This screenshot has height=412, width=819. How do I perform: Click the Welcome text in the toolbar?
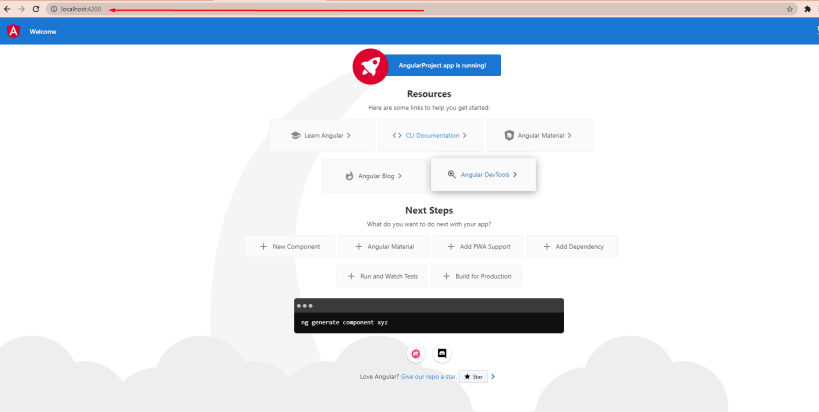pyautogui.click(x=43, y=32)
